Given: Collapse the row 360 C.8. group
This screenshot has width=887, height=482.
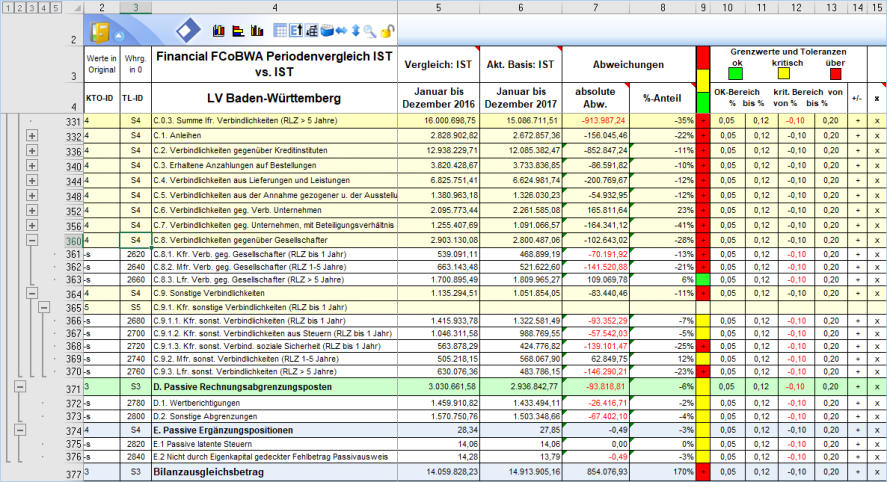Looking at the screenshot, I should coord(31,240).
